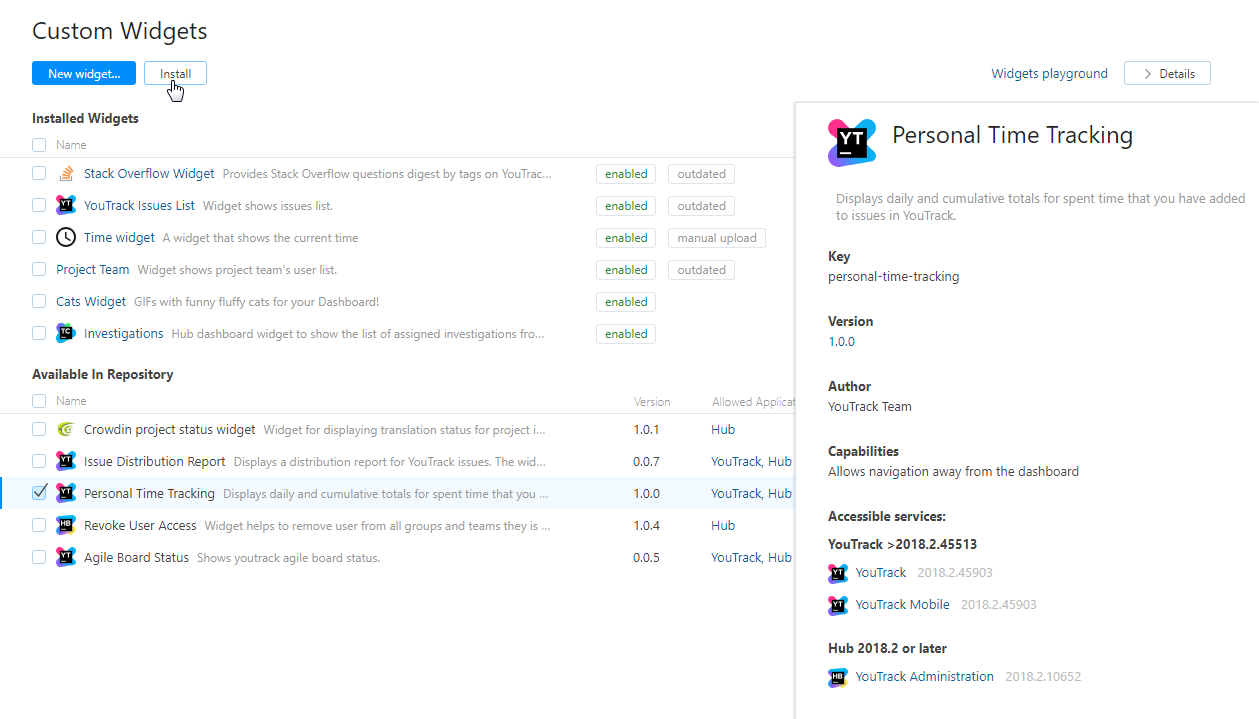The image size is (1259, 719).
Task: Click the enabled tag on Cats Widget
Action: (626, 302)
